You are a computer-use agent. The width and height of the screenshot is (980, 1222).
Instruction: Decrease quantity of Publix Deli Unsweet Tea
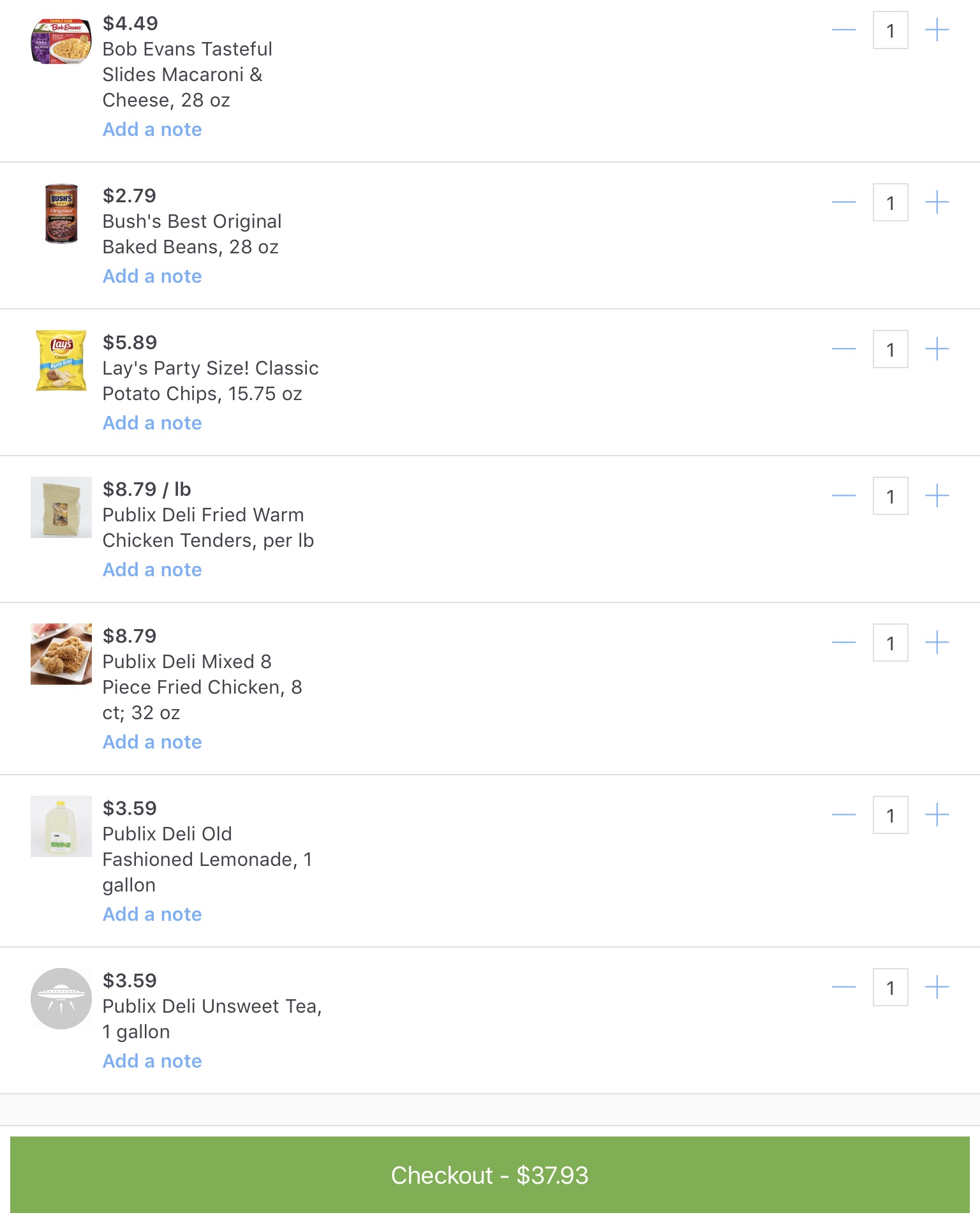tap(843, 987)
